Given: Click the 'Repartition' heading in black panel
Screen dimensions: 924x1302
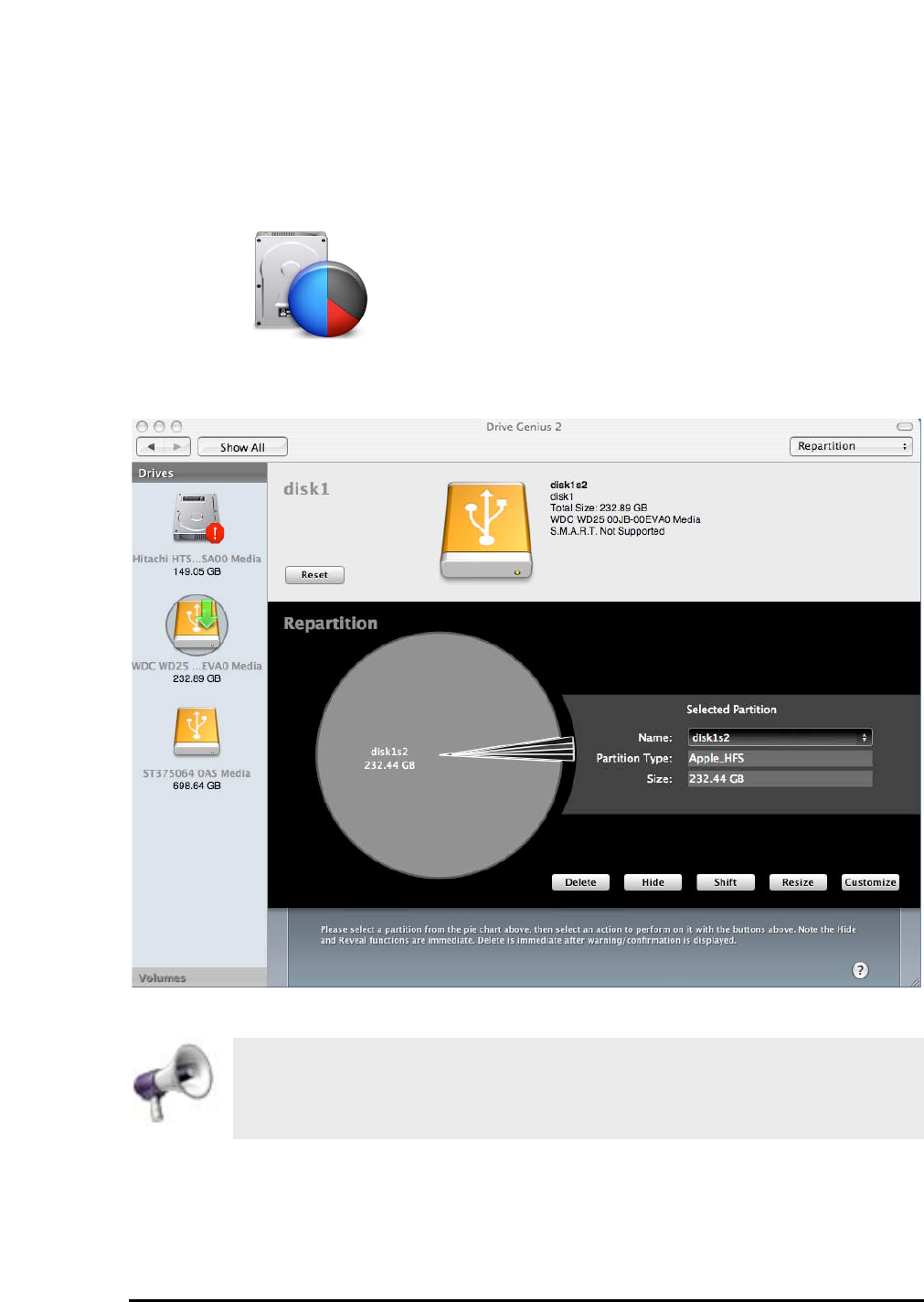Looking at the screenshot, I should [330, 624].
